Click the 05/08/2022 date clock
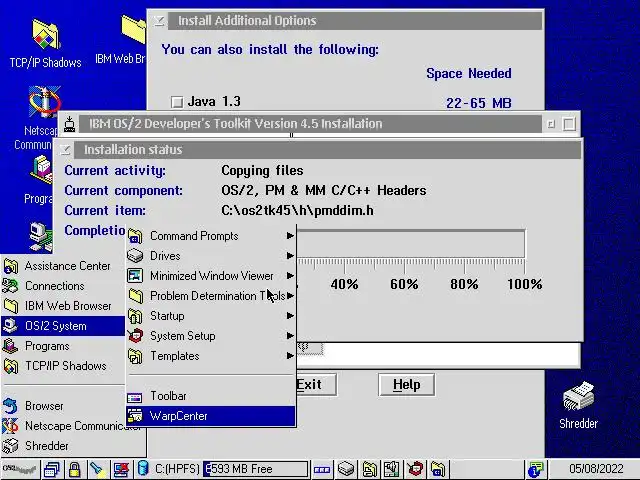The width and height of the screenshot is (640, 480). pyautogui.click(x=596, y=469)
